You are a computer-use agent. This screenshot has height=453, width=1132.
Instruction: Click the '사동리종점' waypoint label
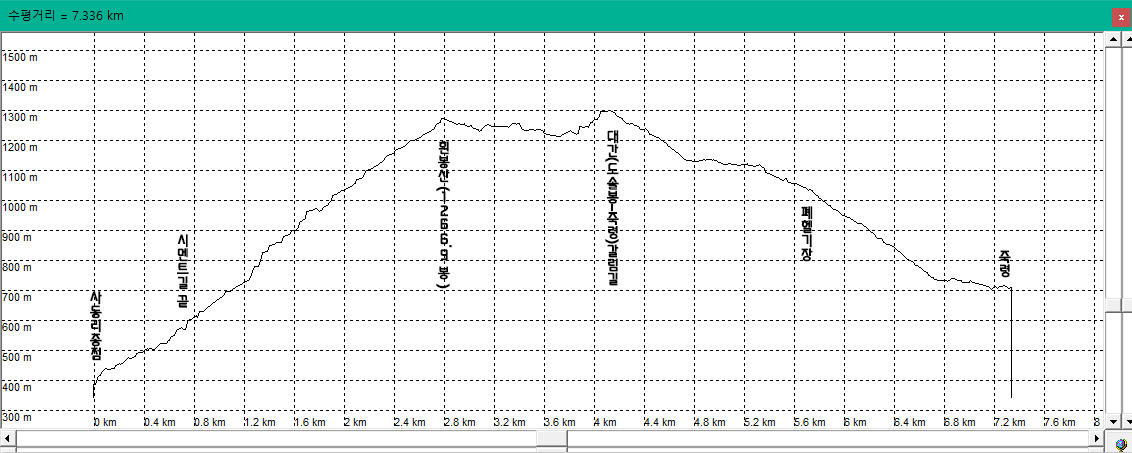coord(96,326)
